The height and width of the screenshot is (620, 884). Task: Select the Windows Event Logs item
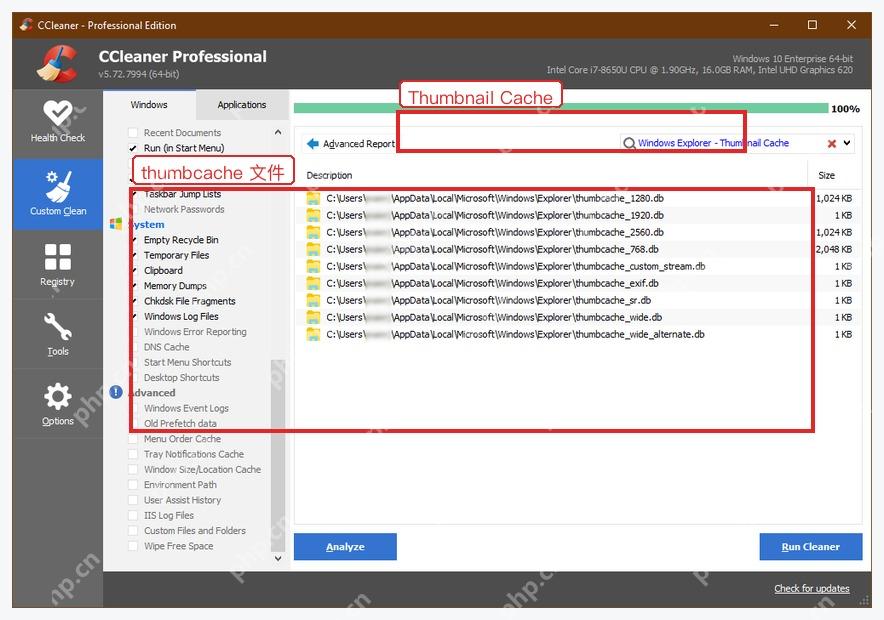click(x=186, y=408)
